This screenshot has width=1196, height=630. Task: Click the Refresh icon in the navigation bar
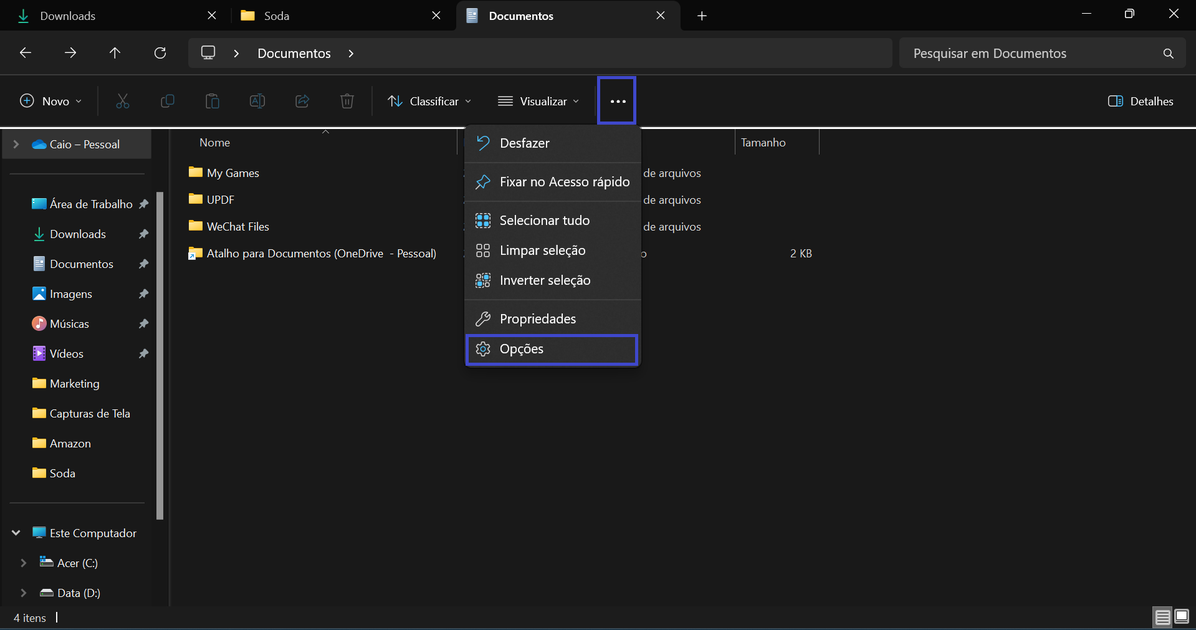(160, 53)
